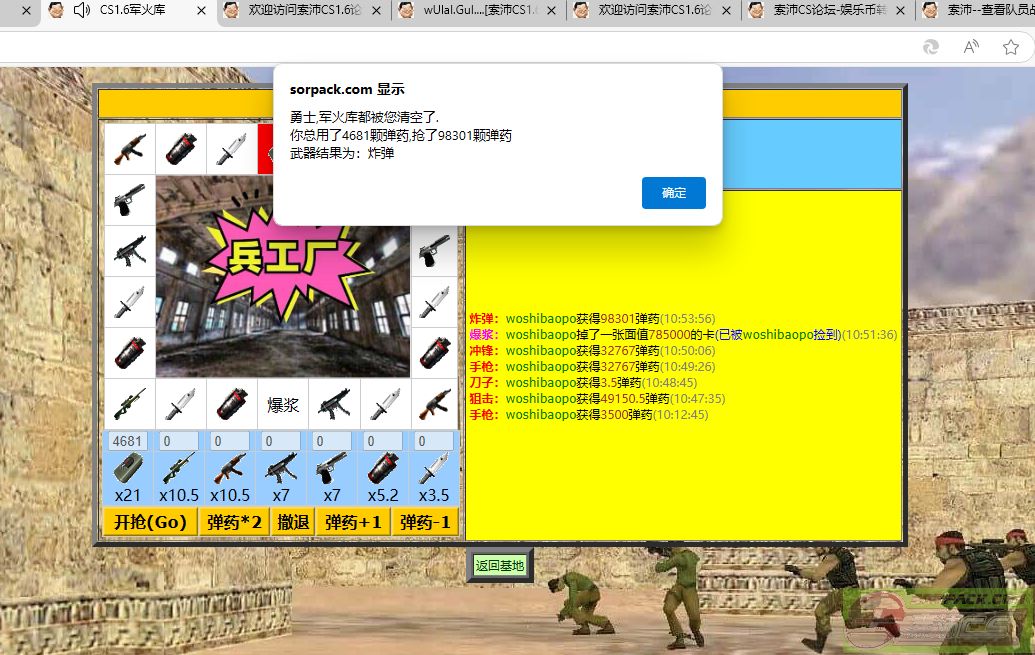Click the grenade tile left of 爆浆 tile
1035x655 pixels.
(232, 403)
